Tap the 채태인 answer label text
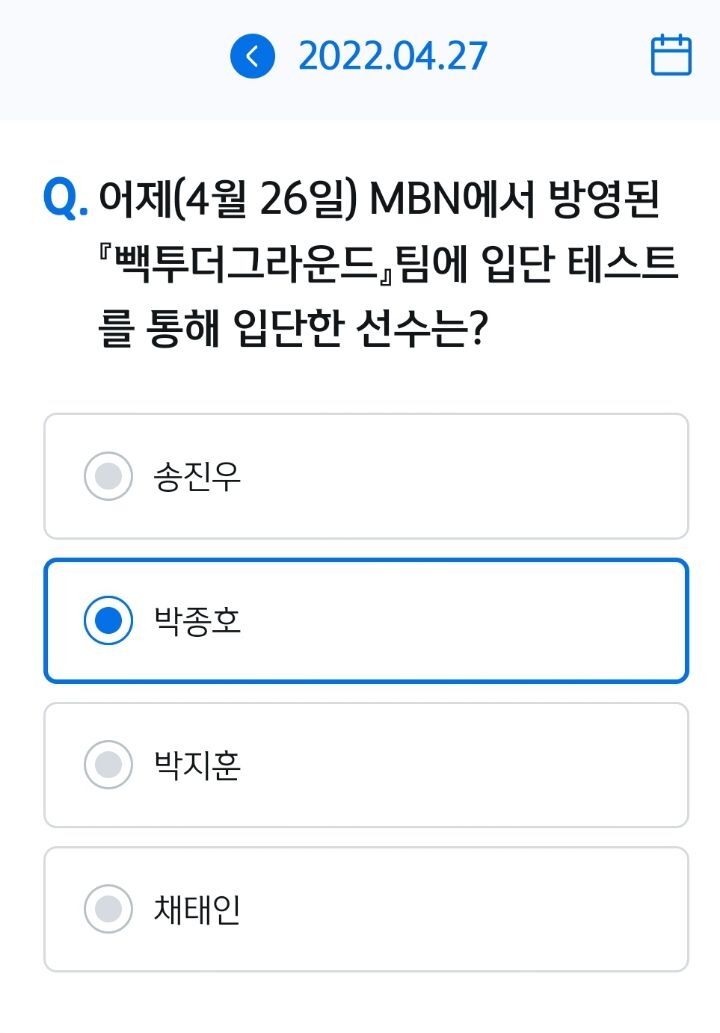The height and width of the screenshot is (1033, 720). 197,910
